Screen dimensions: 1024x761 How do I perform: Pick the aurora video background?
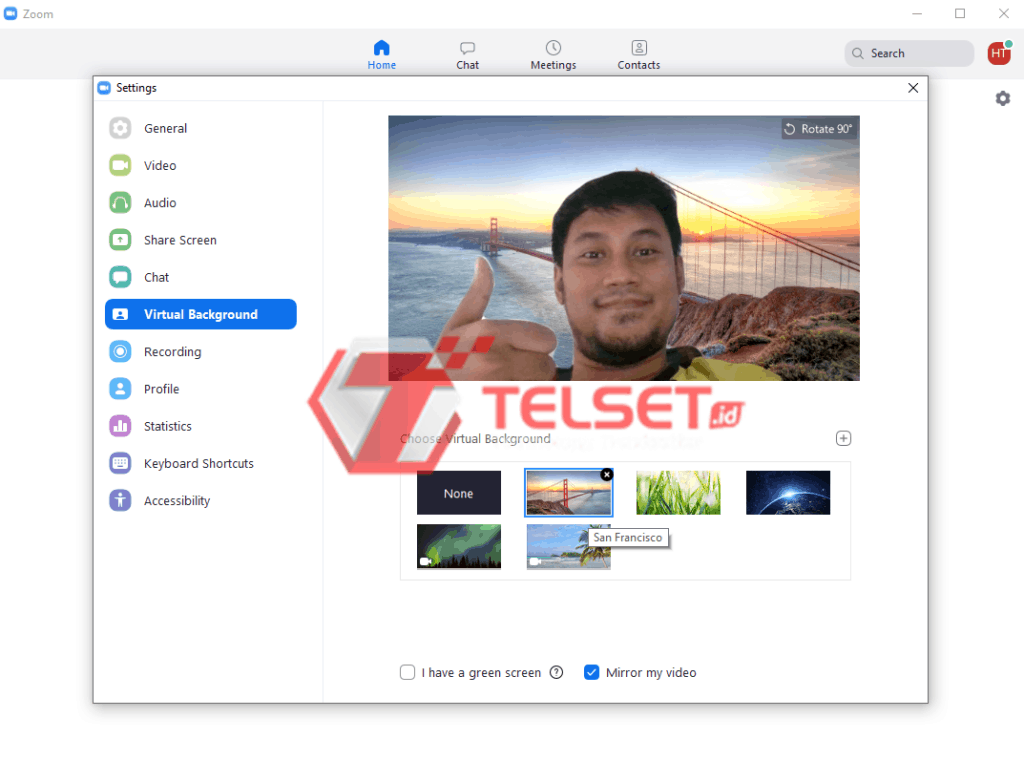click(x=459, y=546)
